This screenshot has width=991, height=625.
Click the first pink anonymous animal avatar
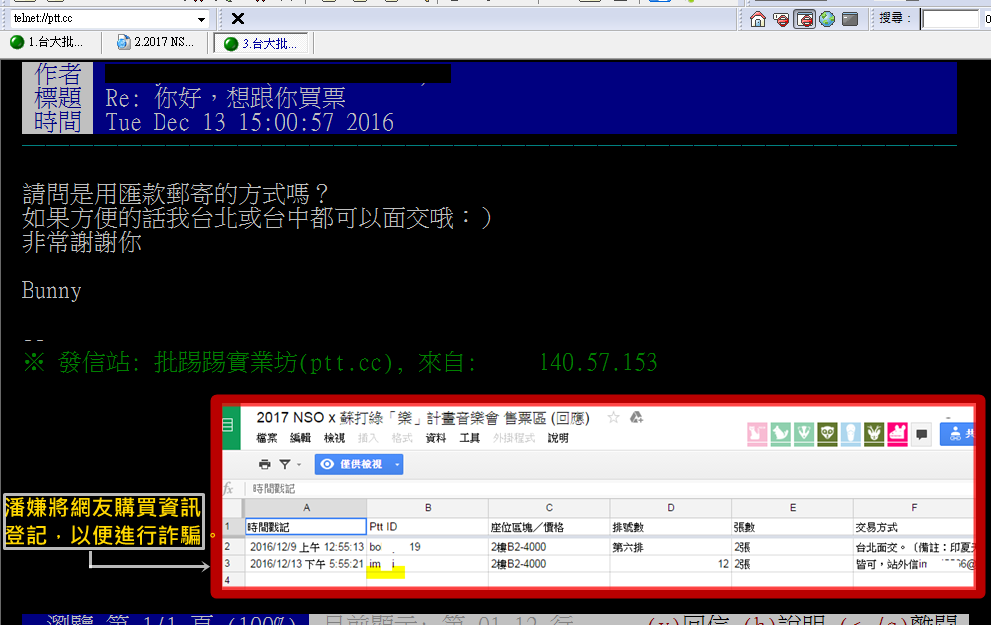click(757, 434)
